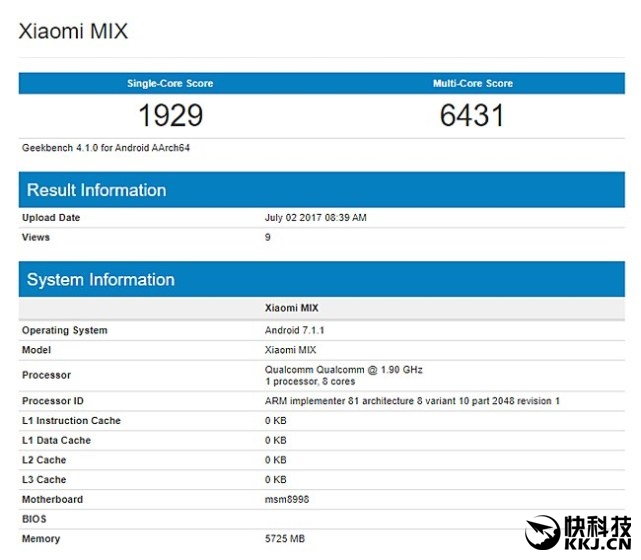Click the Views count 9

point(268,237)
